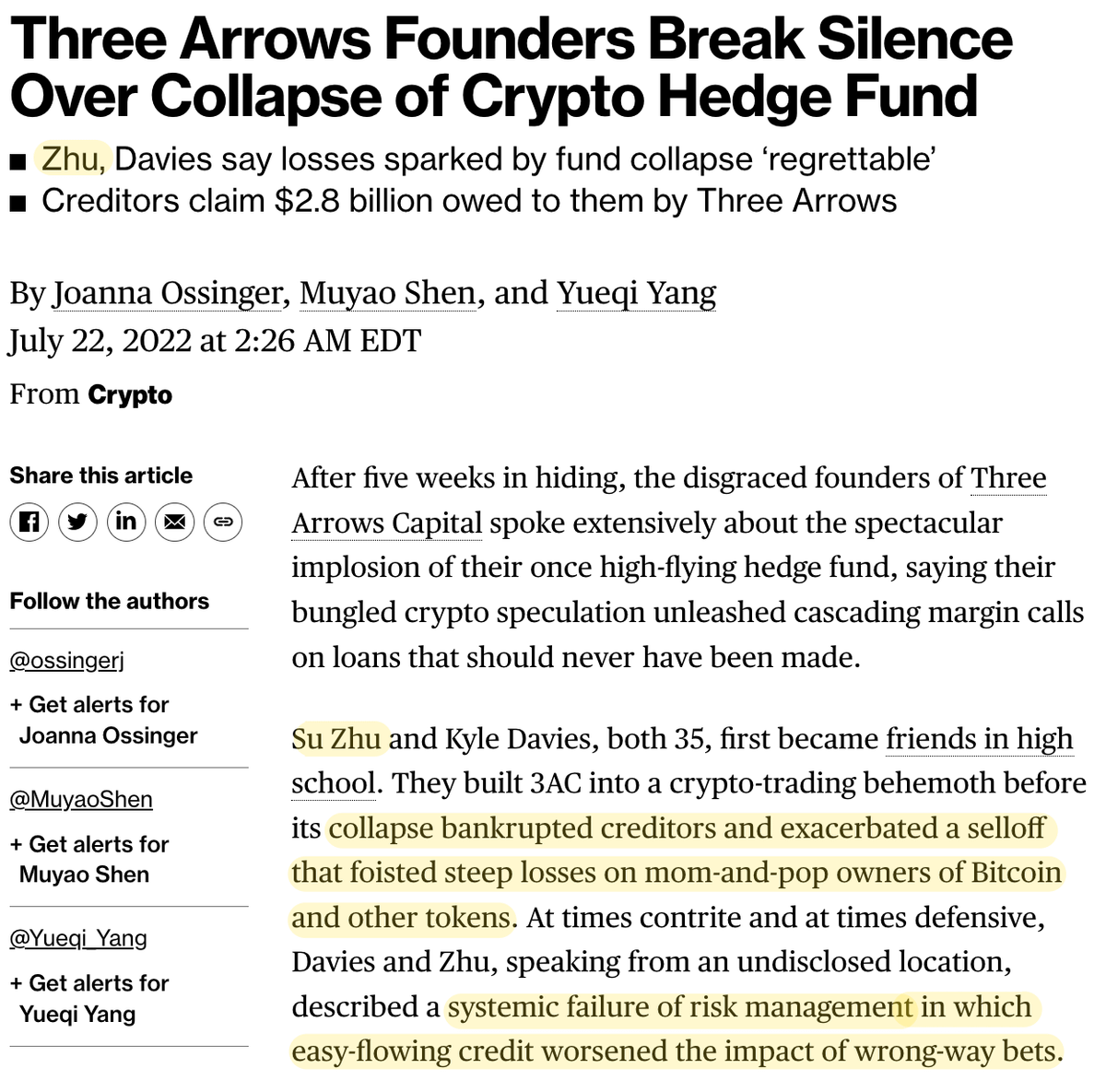The height and width of the screenshot is (1092, 1106).
Task: Open Yueqi Yang author link
Action: point(636,293)
